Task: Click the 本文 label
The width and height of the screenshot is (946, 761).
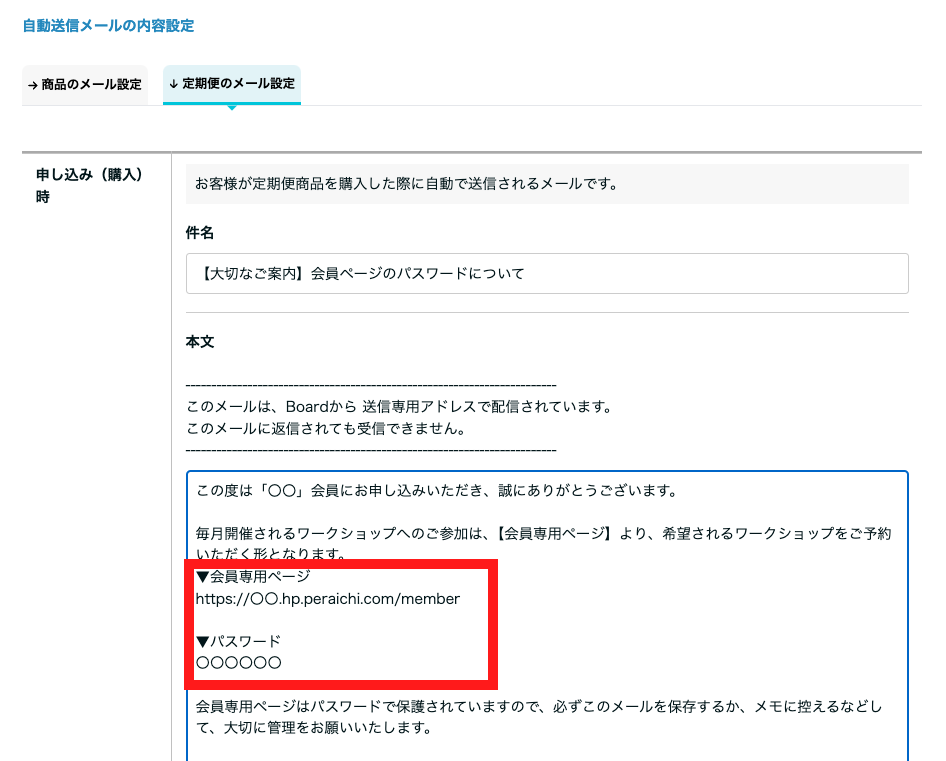Action: pyautogui.click(x=200, y=342)
